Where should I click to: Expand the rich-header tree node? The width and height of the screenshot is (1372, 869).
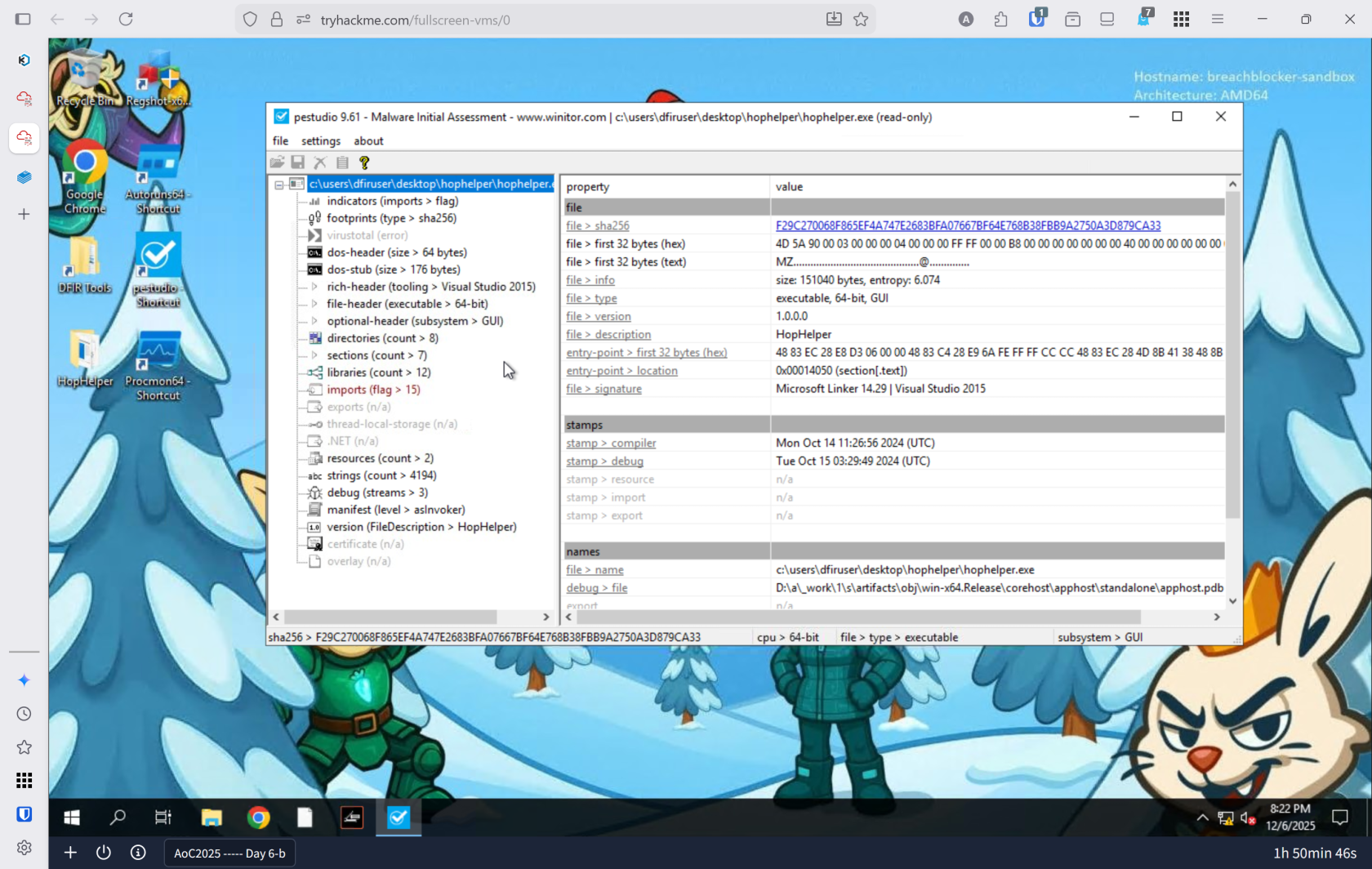pos(314,287)
